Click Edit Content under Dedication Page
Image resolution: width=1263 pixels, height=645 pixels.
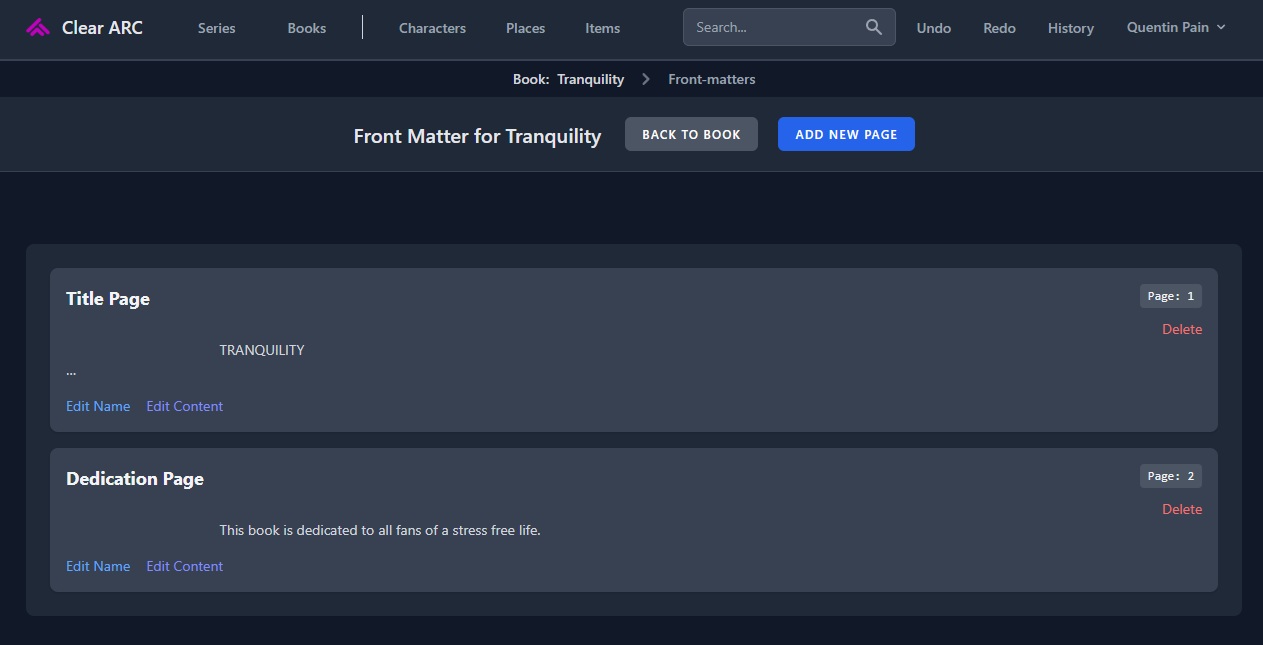(x=184, y=566)
